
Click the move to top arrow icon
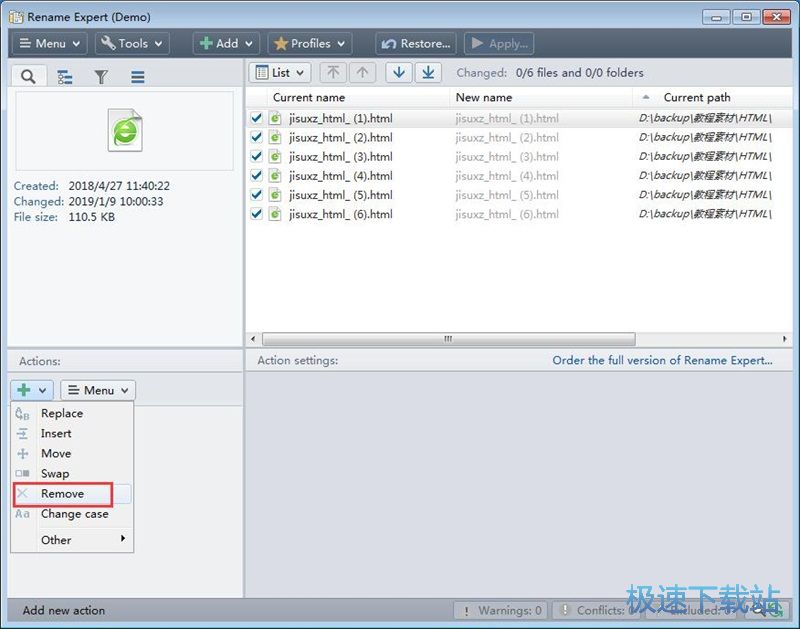(334, 73)
